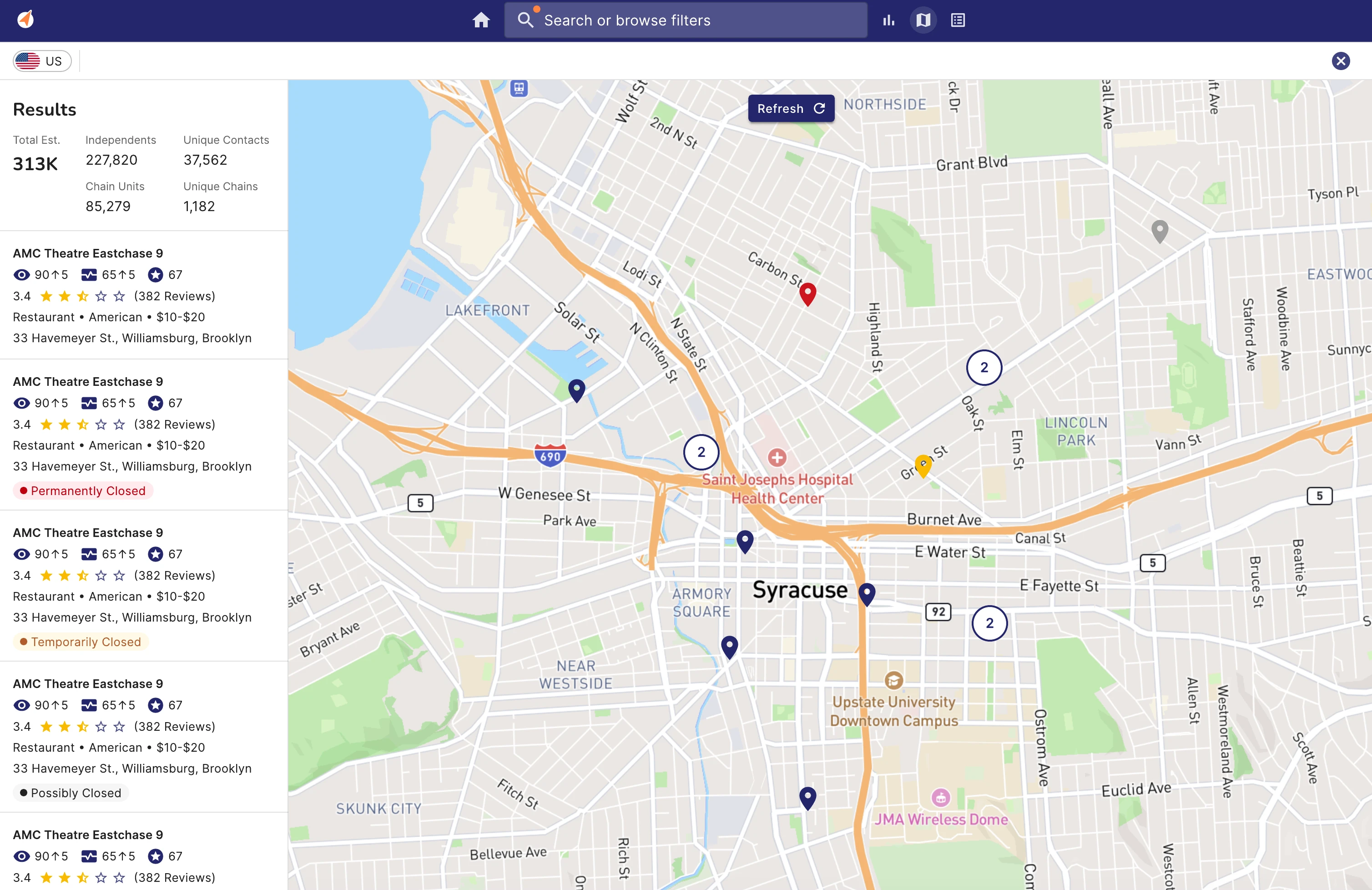
Task: Click the Saint Josephs Hospital map marker
Action: pos(777,457)
